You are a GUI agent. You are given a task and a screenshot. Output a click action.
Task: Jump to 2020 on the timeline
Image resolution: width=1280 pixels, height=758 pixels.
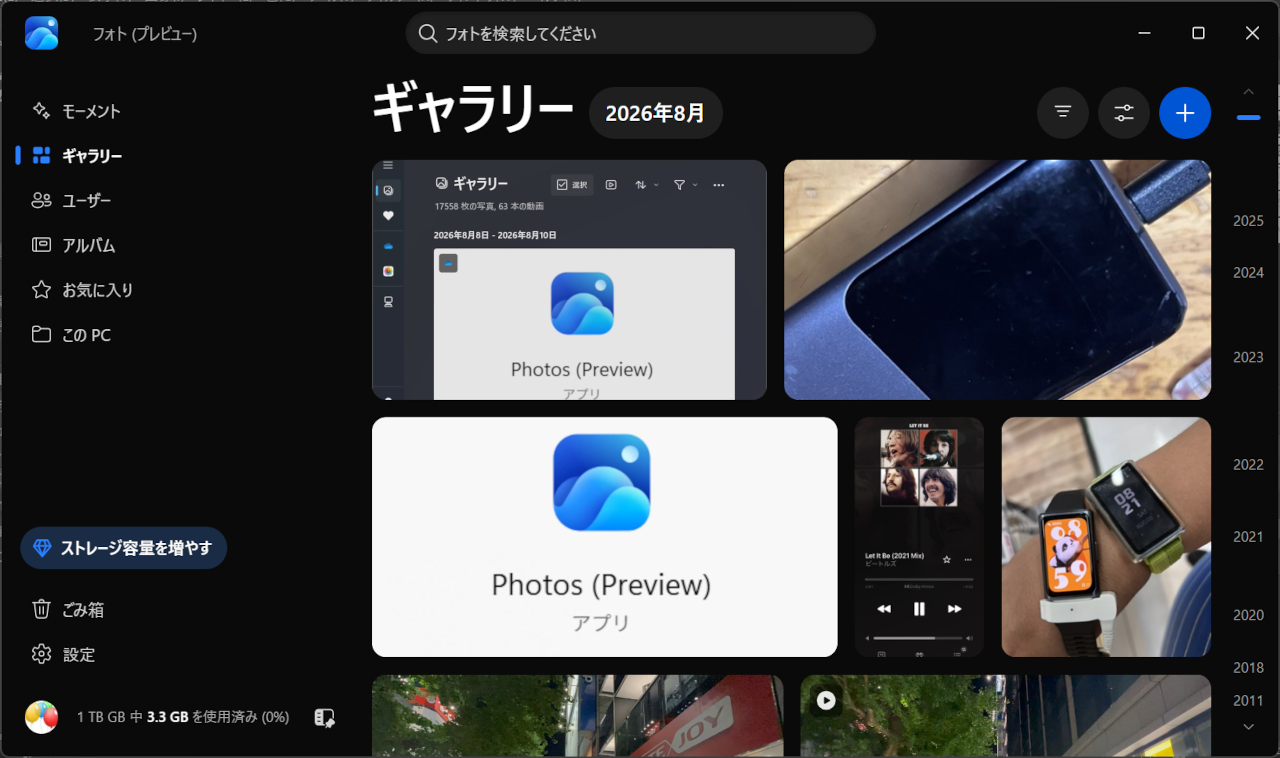coord(1248,615)
